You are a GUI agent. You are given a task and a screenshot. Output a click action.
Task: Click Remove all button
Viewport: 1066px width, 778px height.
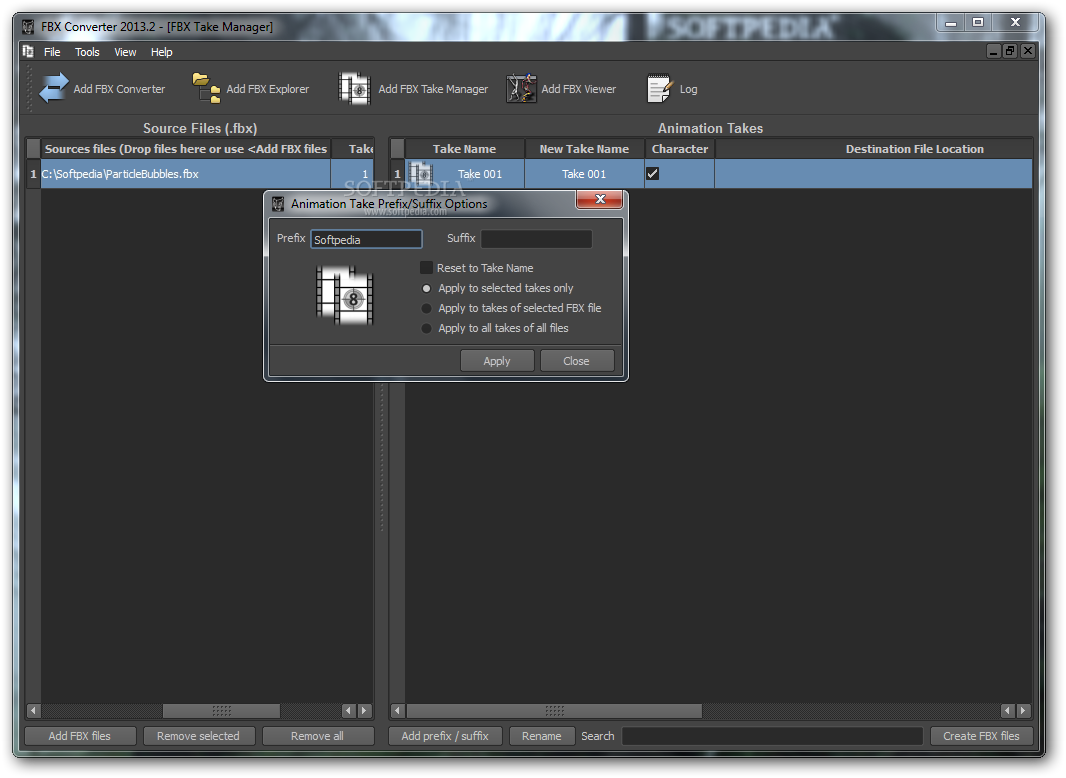tap(317, 736)
